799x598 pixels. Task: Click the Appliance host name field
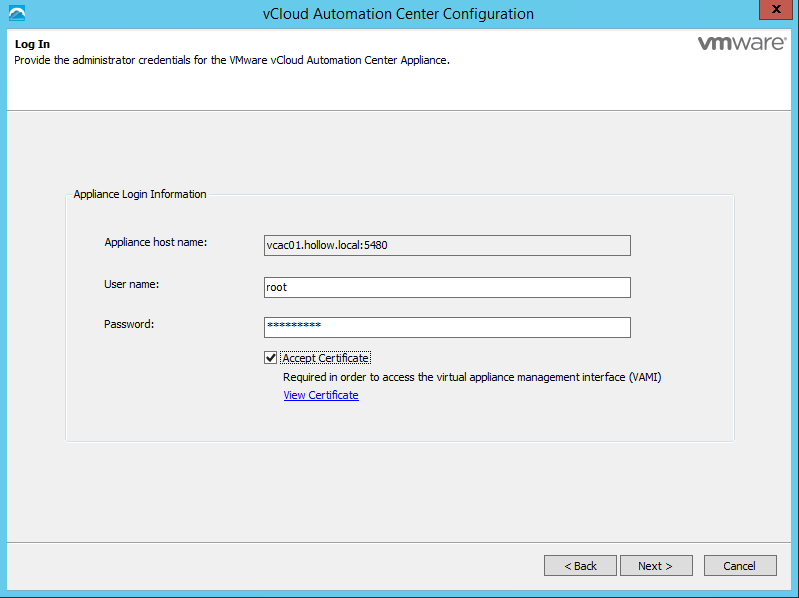coord(446,246)
